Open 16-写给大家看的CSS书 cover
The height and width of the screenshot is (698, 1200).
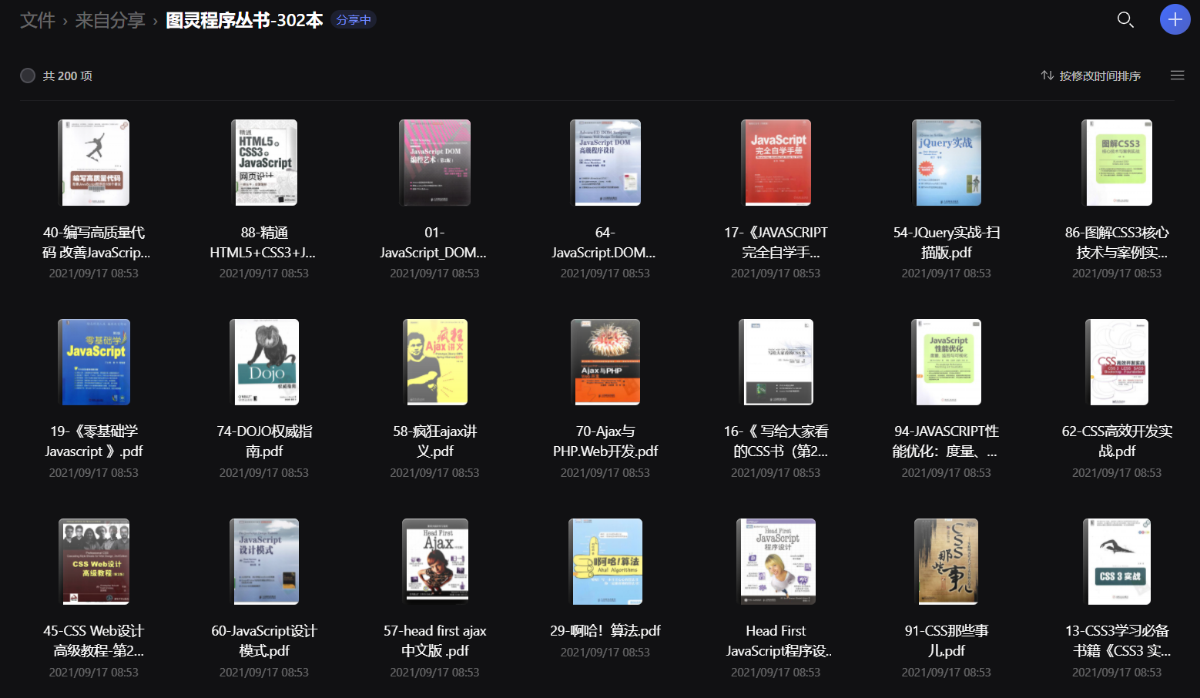pos(776,362)
